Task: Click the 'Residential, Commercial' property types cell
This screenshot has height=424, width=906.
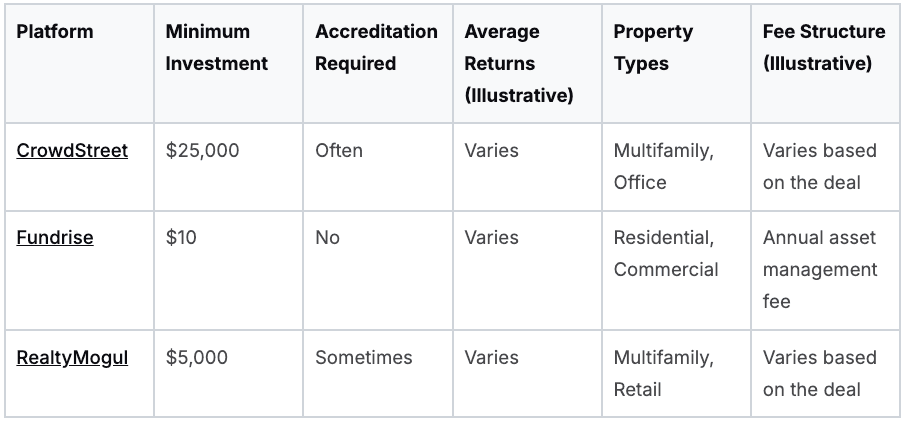Action: pos(665,254)
